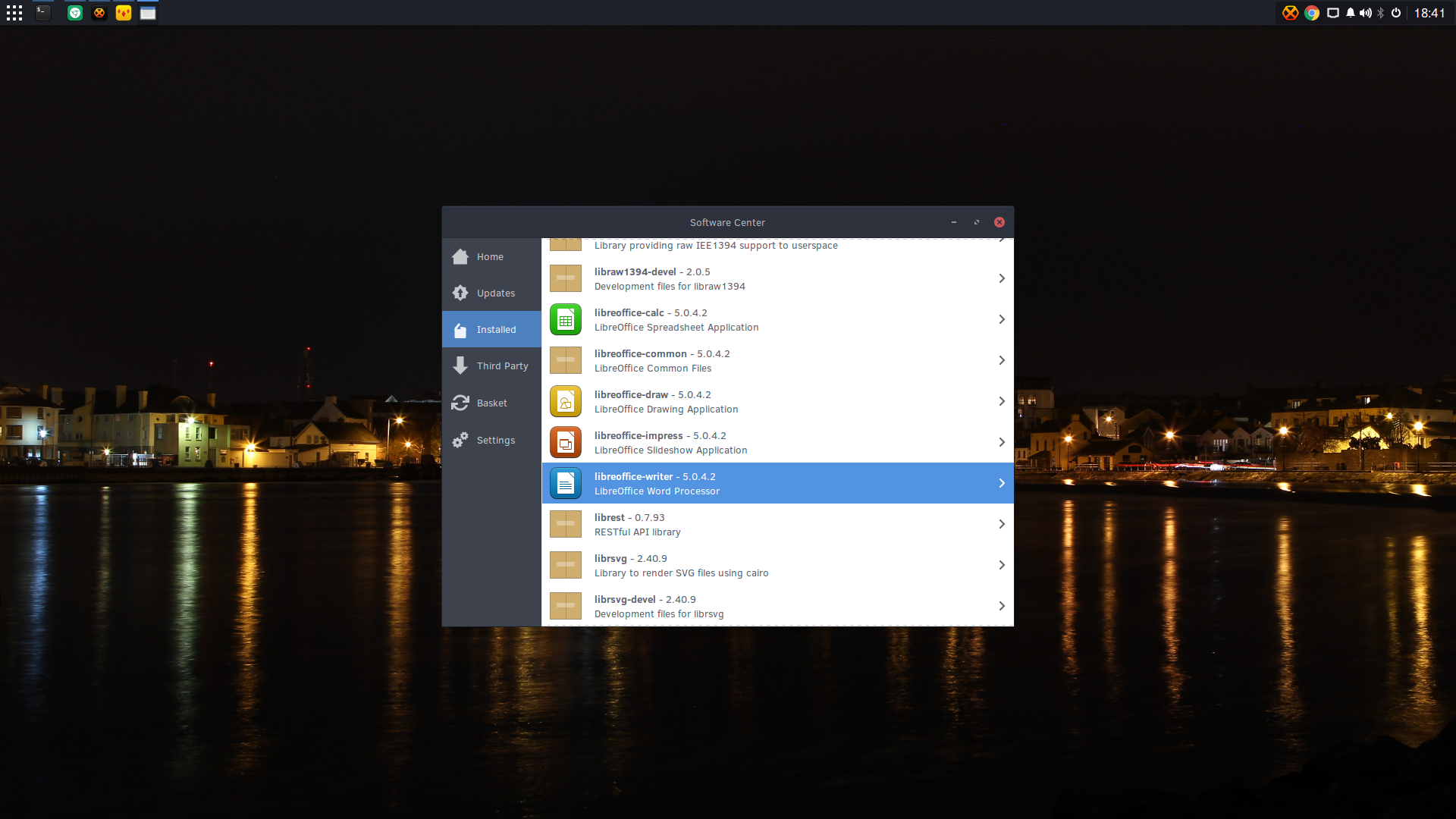The height and width of the screenshot is (819, 1456).
Task: Click the libreoffice-calc spreadsheet icon
Action: 566,319
